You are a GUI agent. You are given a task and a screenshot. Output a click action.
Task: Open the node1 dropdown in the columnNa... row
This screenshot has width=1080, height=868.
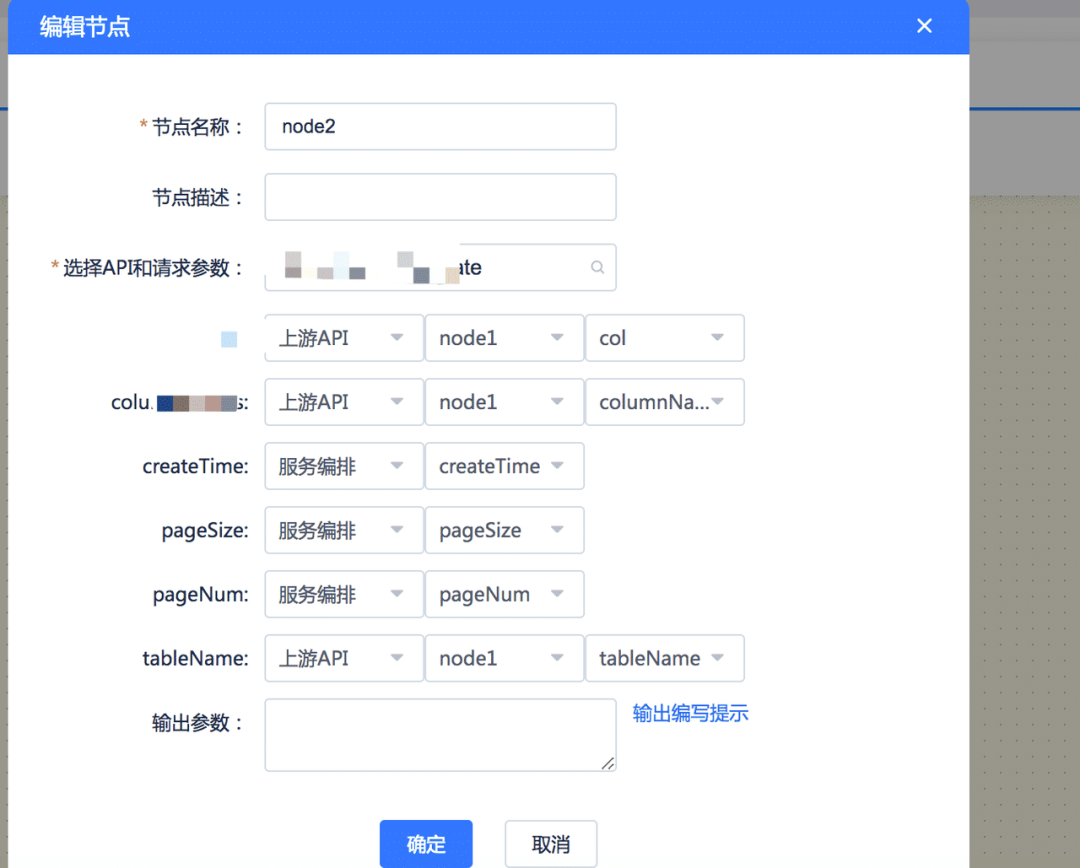pos(504,402)
